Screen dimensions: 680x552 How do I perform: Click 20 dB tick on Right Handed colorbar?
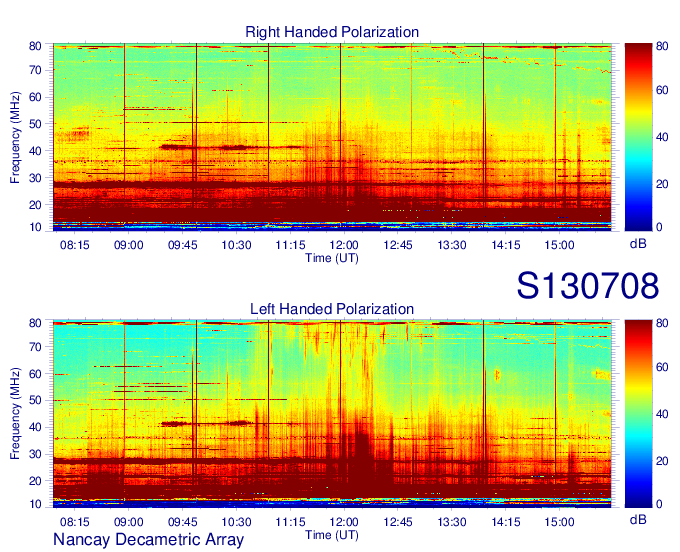click(662, 184)
